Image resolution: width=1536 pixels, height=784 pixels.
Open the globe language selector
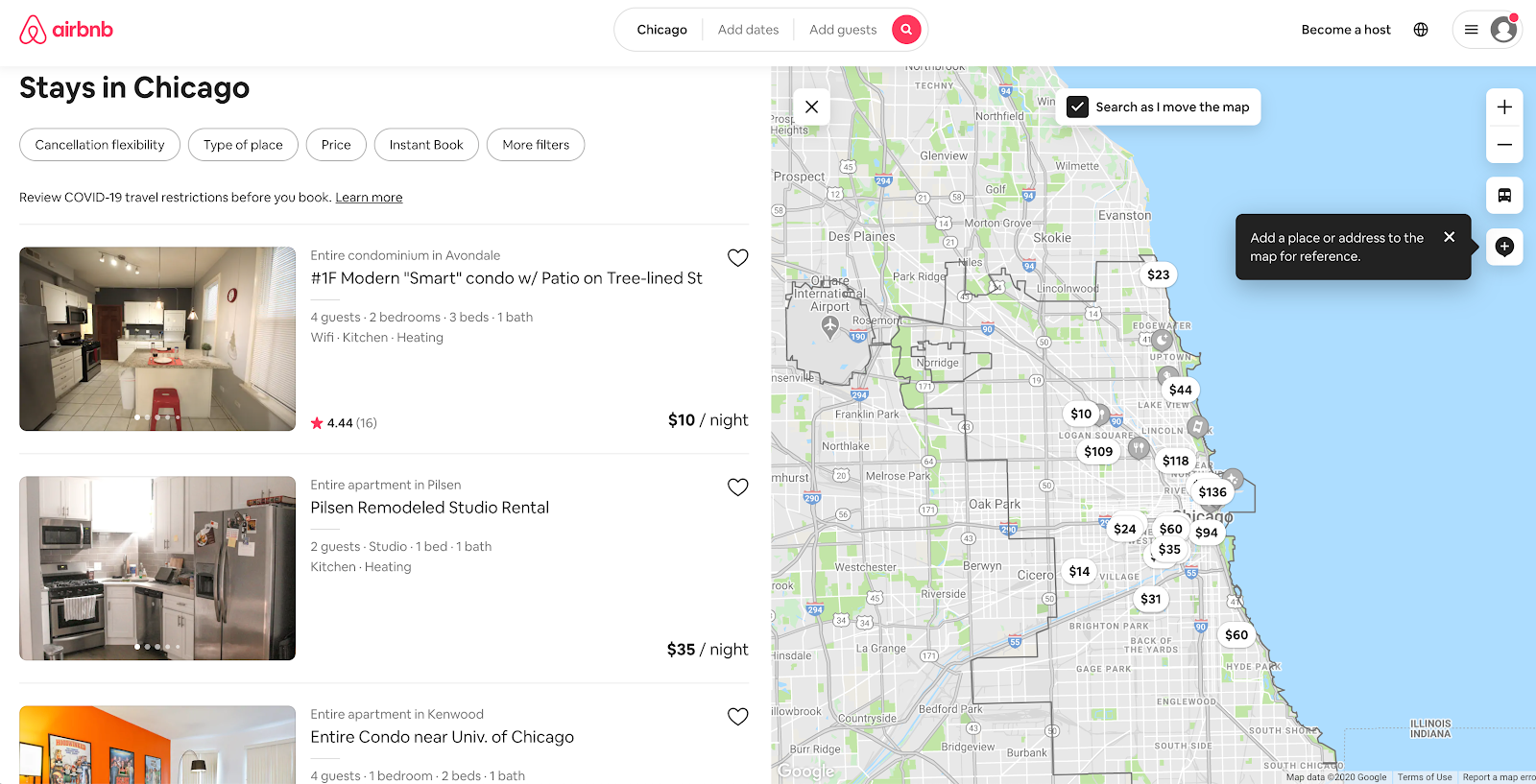pos(1421,30)
